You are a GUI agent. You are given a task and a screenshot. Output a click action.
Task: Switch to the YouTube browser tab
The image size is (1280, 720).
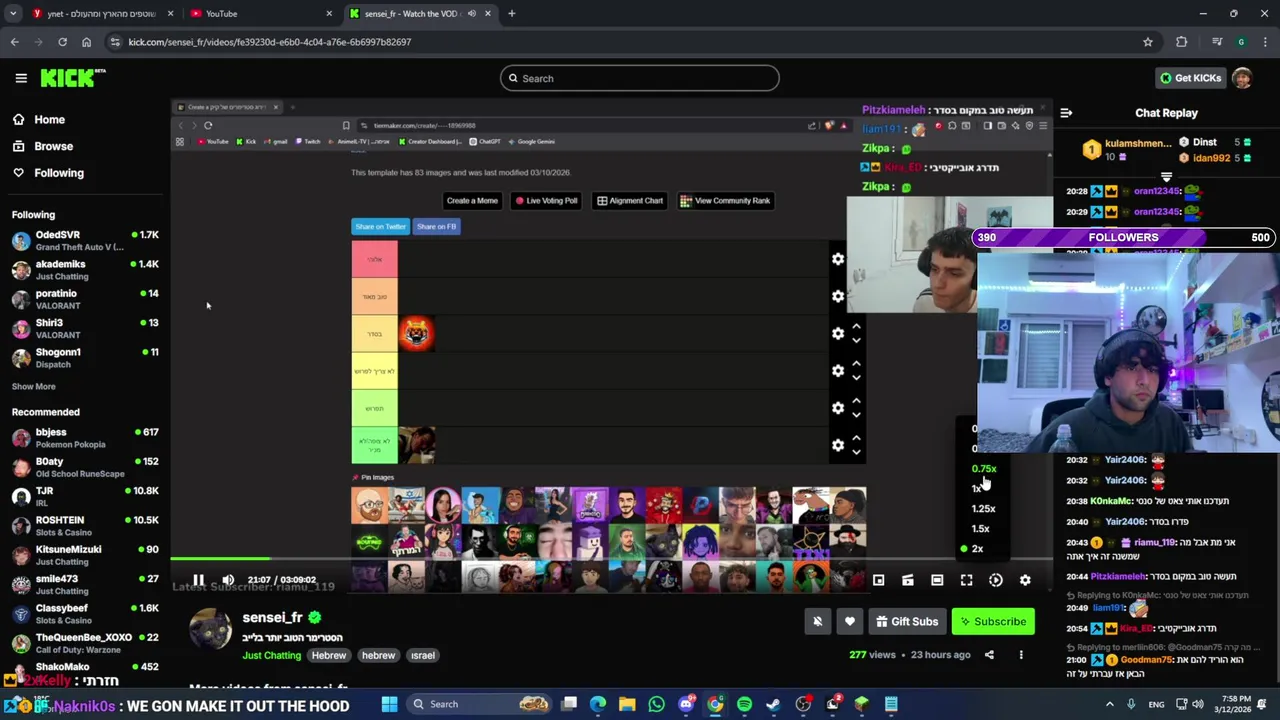(260, 14)
